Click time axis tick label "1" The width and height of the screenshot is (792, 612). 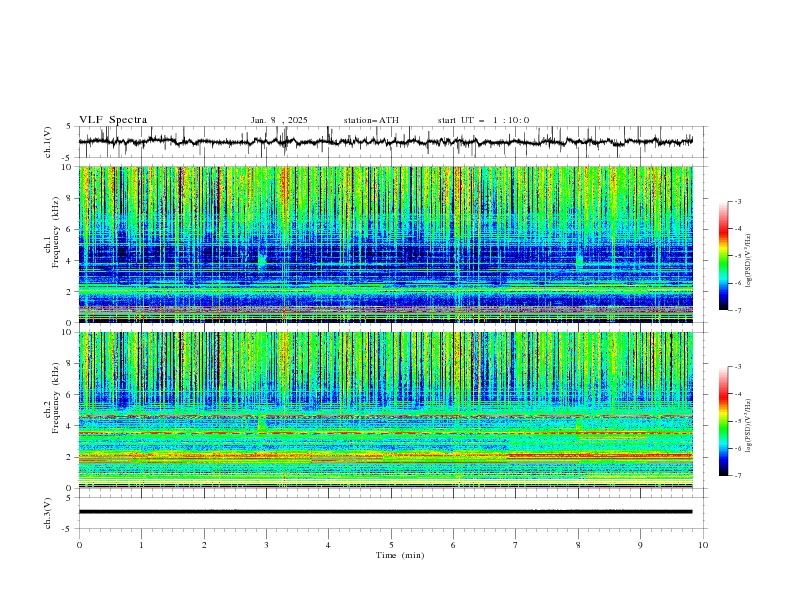(x=141, y=545)
